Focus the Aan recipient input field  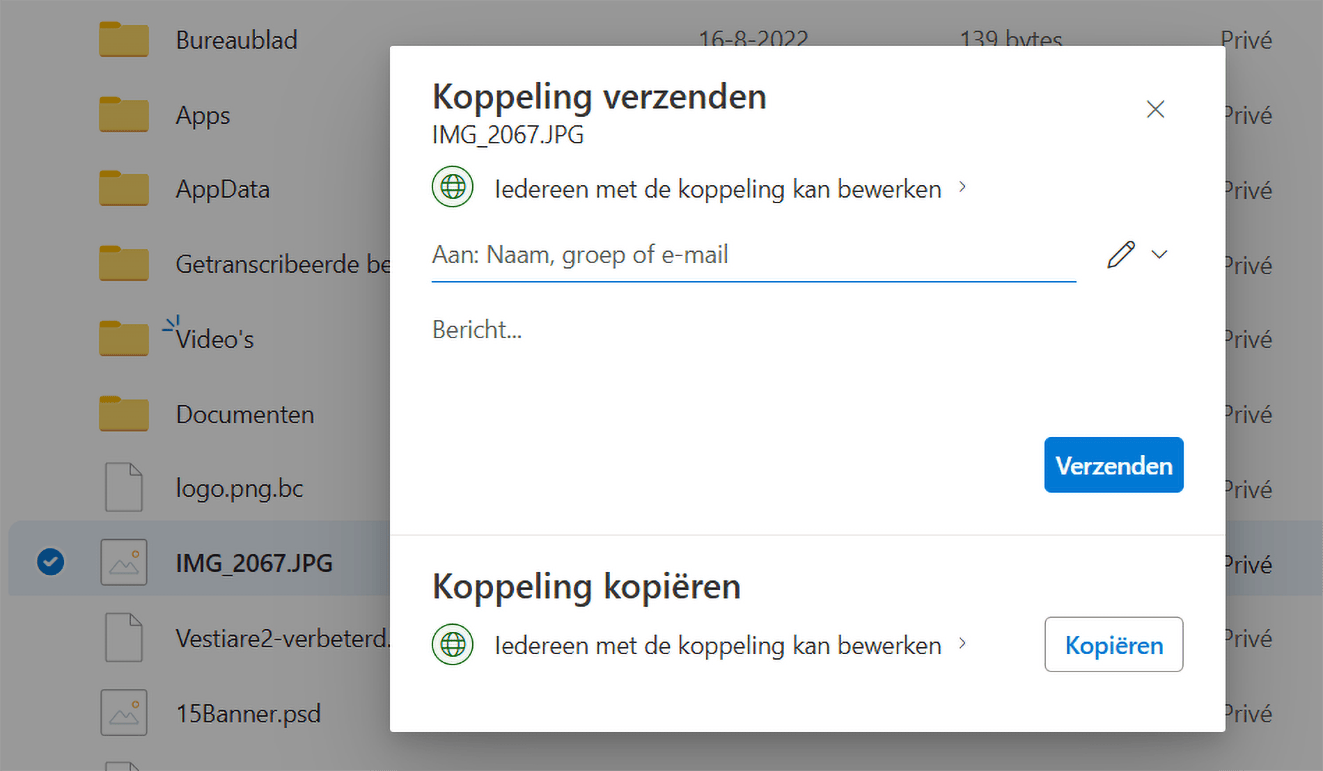point(753,256)
